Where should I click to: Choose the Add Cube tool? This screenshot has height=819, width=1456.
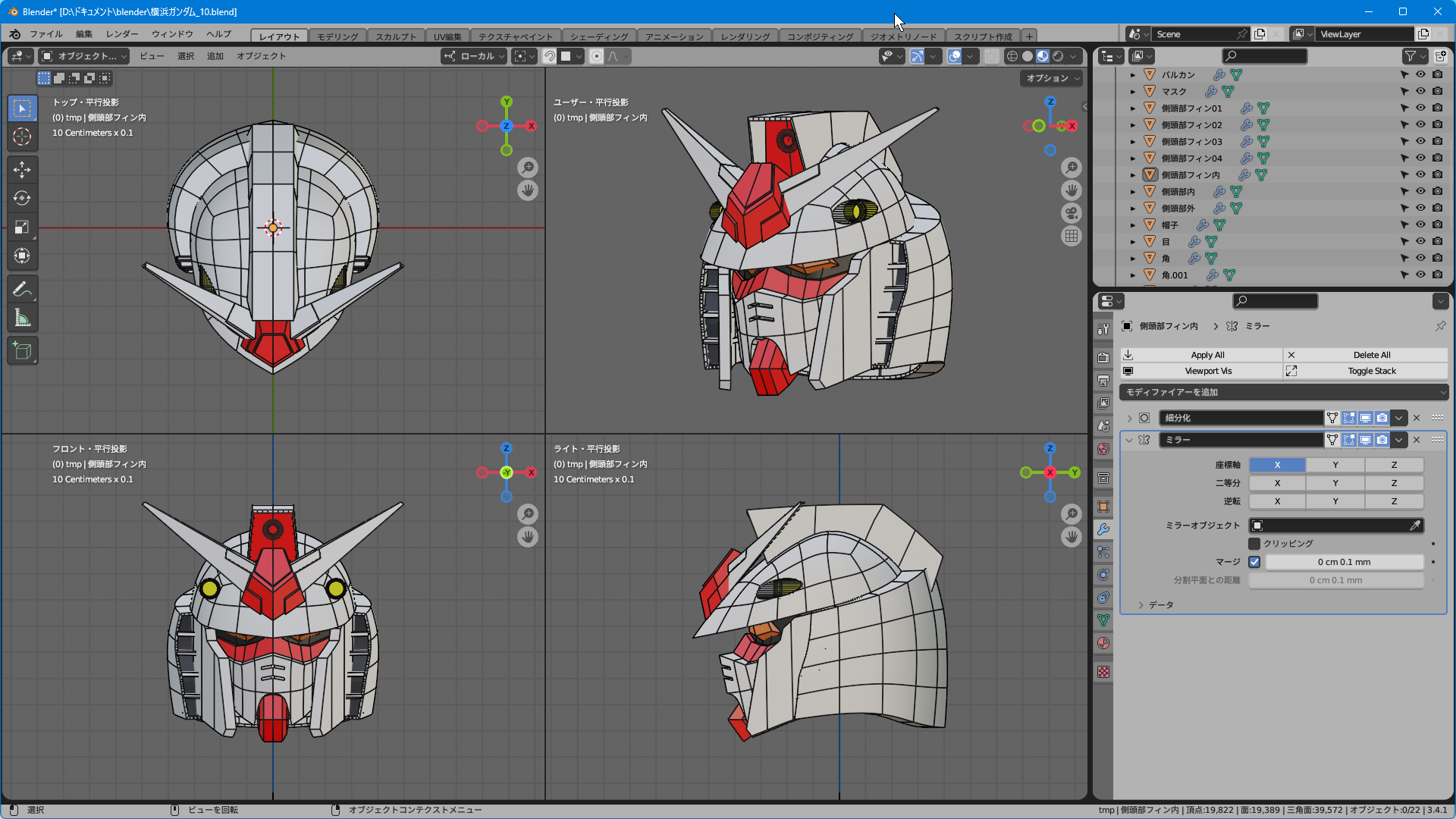(x=22, y=351)
